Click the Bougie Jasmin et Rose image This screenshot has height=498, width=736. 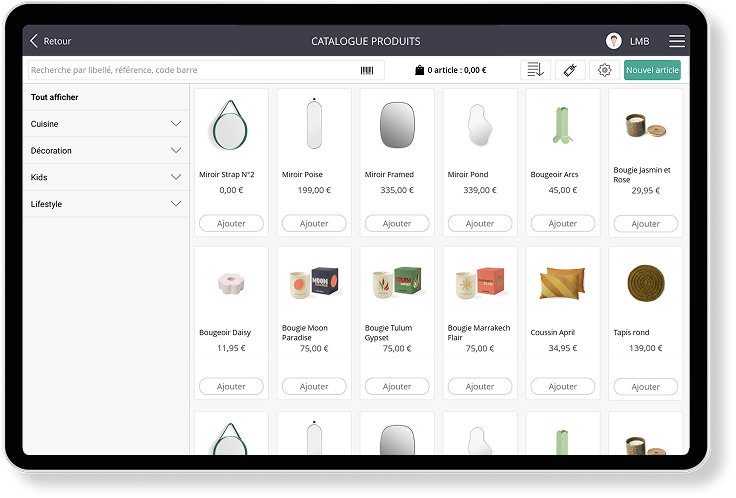[646, 125]
